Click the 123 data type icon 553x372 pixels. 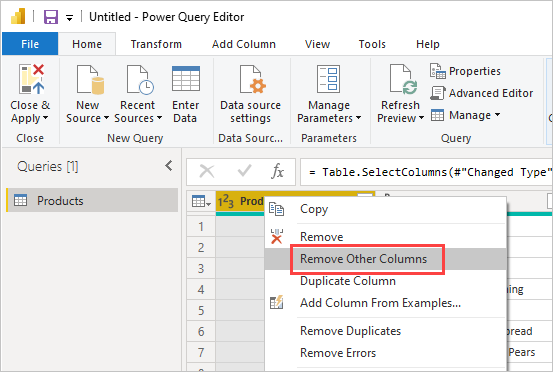(x=226, y=201)
